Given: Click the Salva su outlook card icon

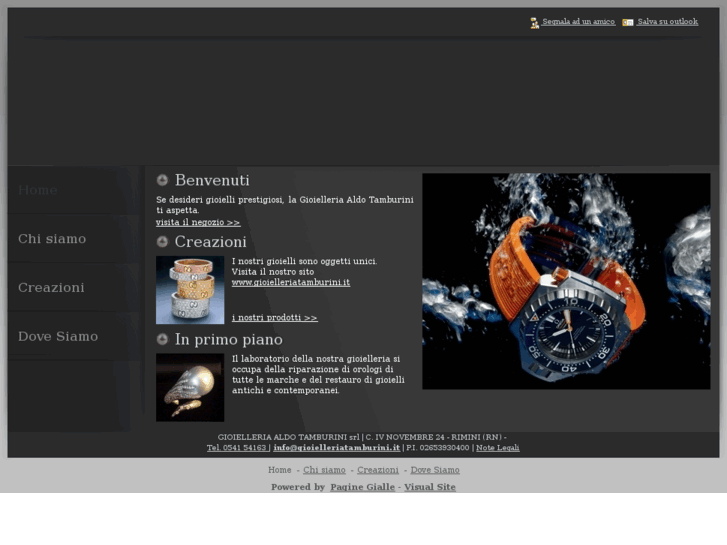Looking at the screenshot, I should pos(628,22).
